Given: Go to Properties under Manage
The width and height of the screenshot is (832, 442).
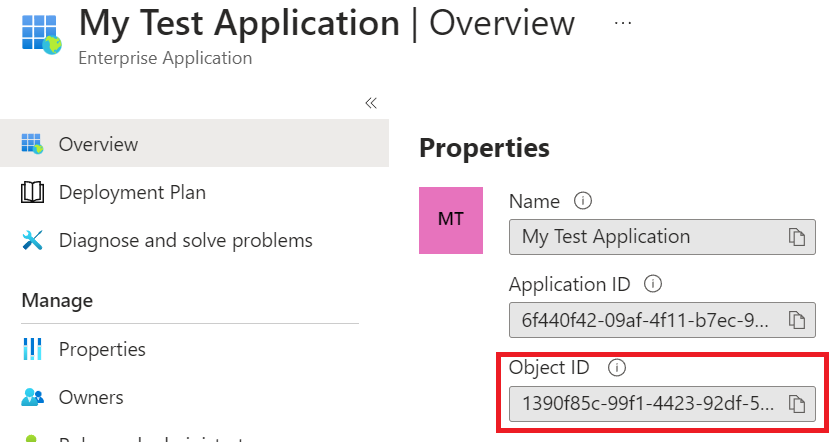Looking at the screenshot, I should 102,349.
